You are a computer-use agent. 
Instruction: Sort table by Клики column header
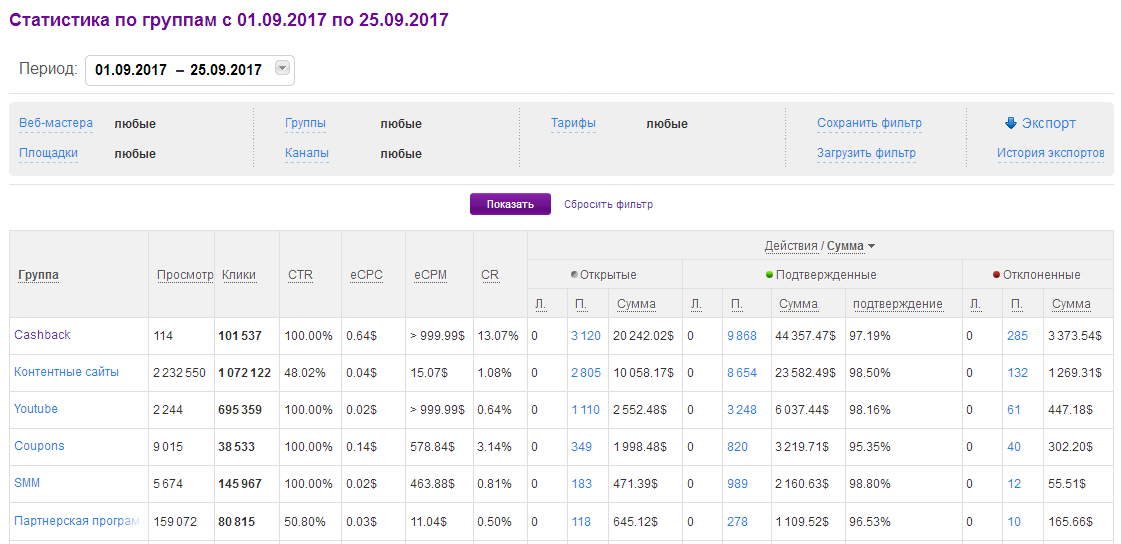[239, 275]
